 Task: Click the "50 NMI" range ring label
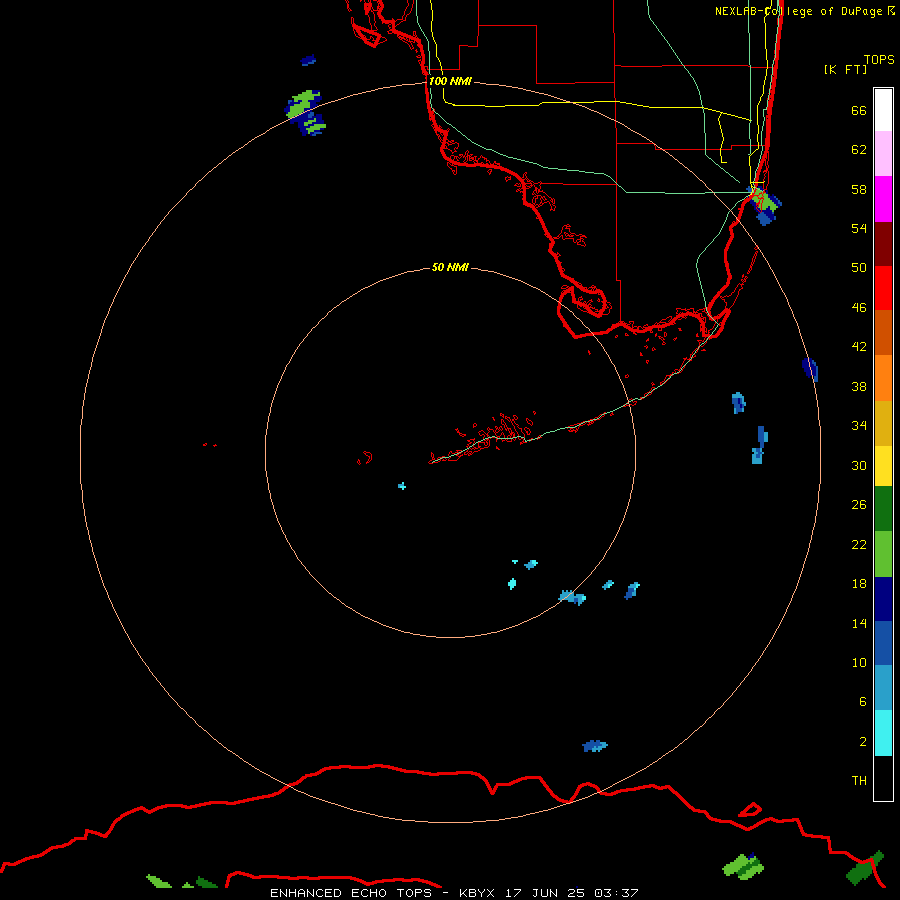[450, 267]
